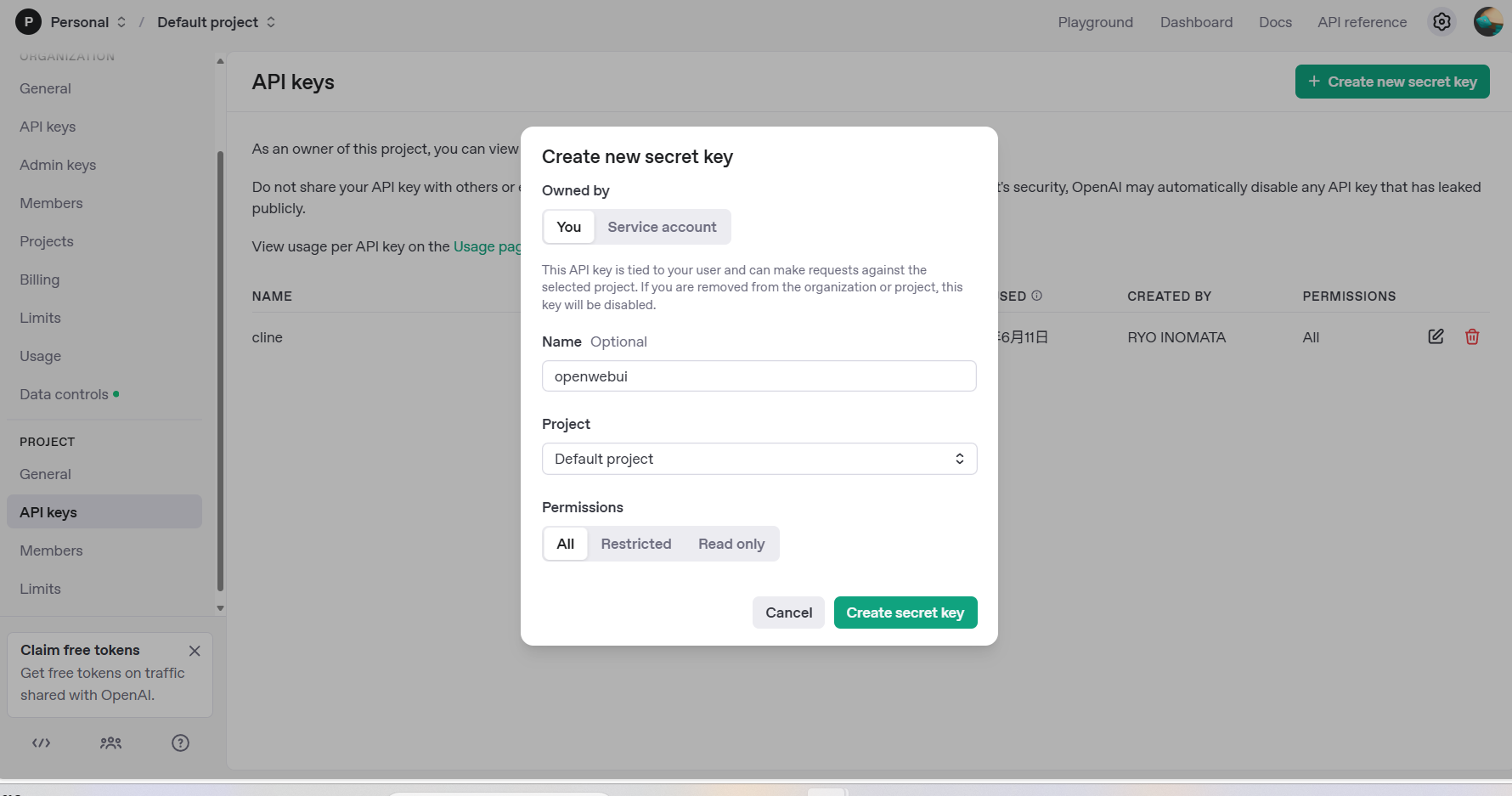The height and width of the screenshot is (796, 1512).
Task: Set permissions to Restricted
Action: click(x=635, y=544)
